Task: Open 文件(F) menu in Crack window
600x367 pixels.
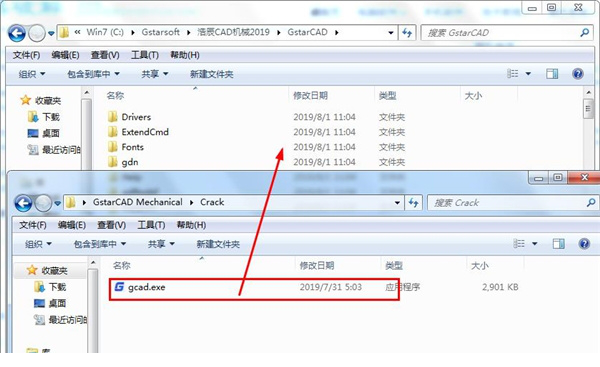Action: pyautogui.click(x=33, y=225)
